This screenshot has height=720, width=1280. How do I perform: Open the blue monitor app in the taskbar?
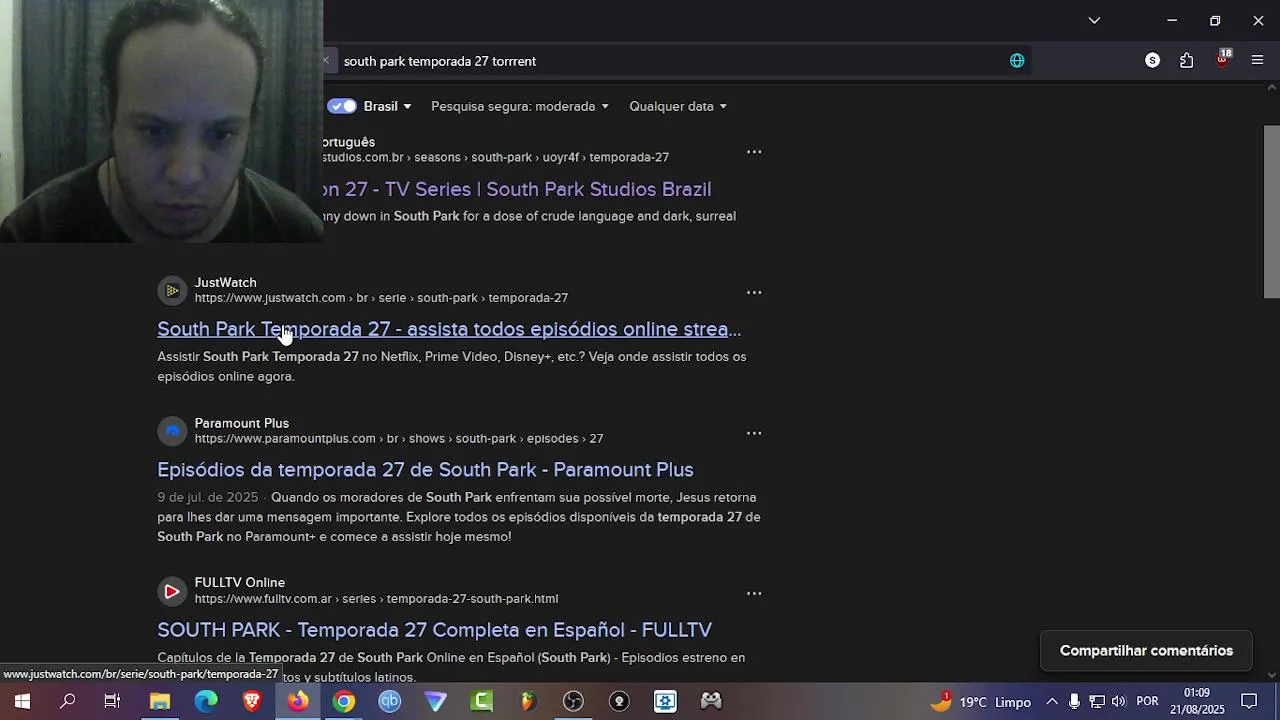(x=665, y=702)
